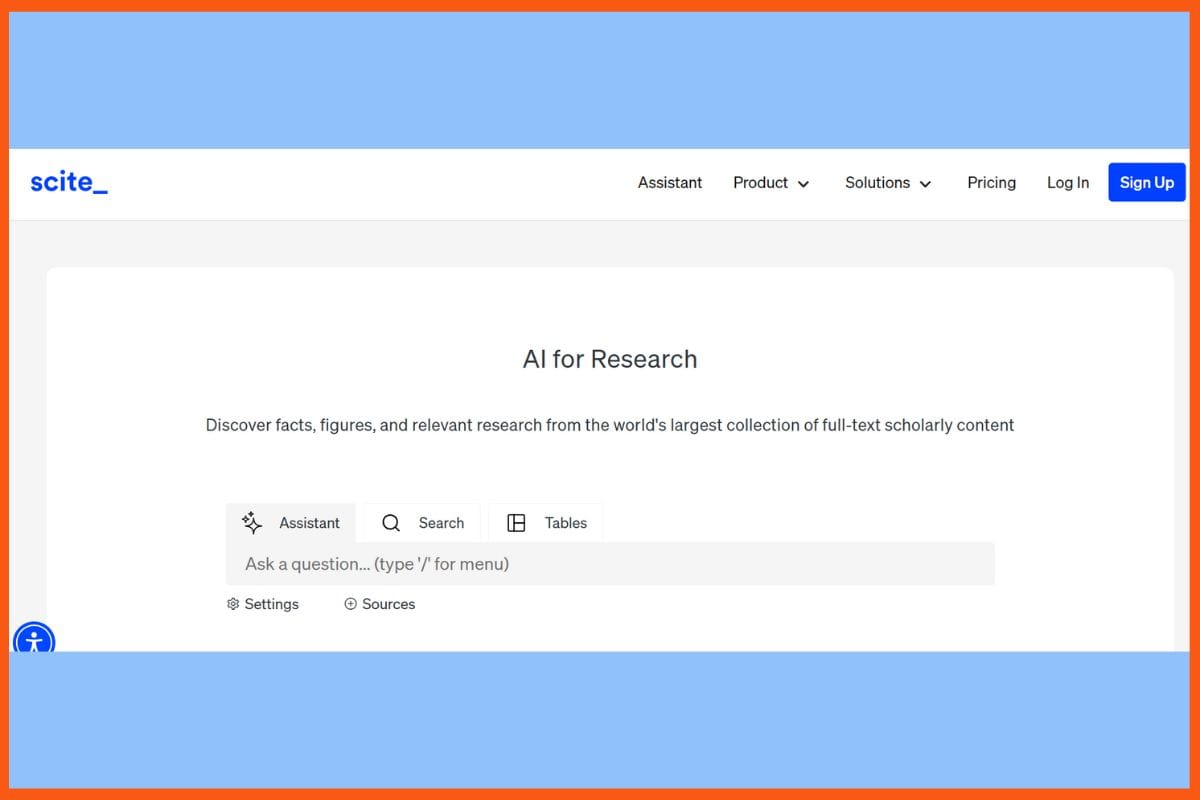
Task: Expand the Solutions dropdown
Action: (888, 183)
